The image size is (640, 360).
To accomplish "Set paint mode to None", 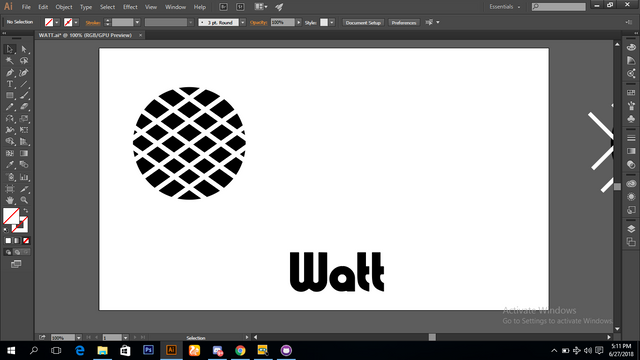I will pos(26,241).
